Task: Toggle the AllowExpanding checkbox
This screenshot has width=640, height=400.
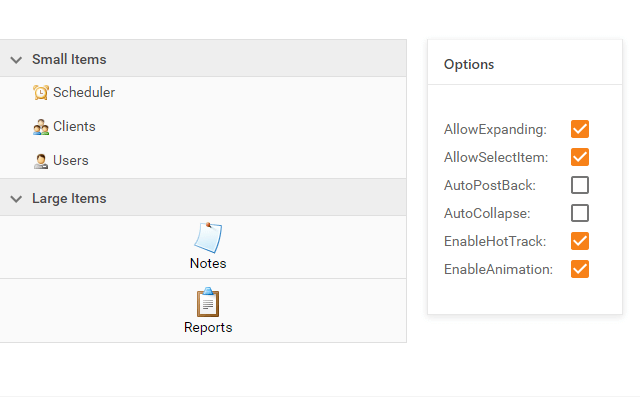Action: pos(580,129)
